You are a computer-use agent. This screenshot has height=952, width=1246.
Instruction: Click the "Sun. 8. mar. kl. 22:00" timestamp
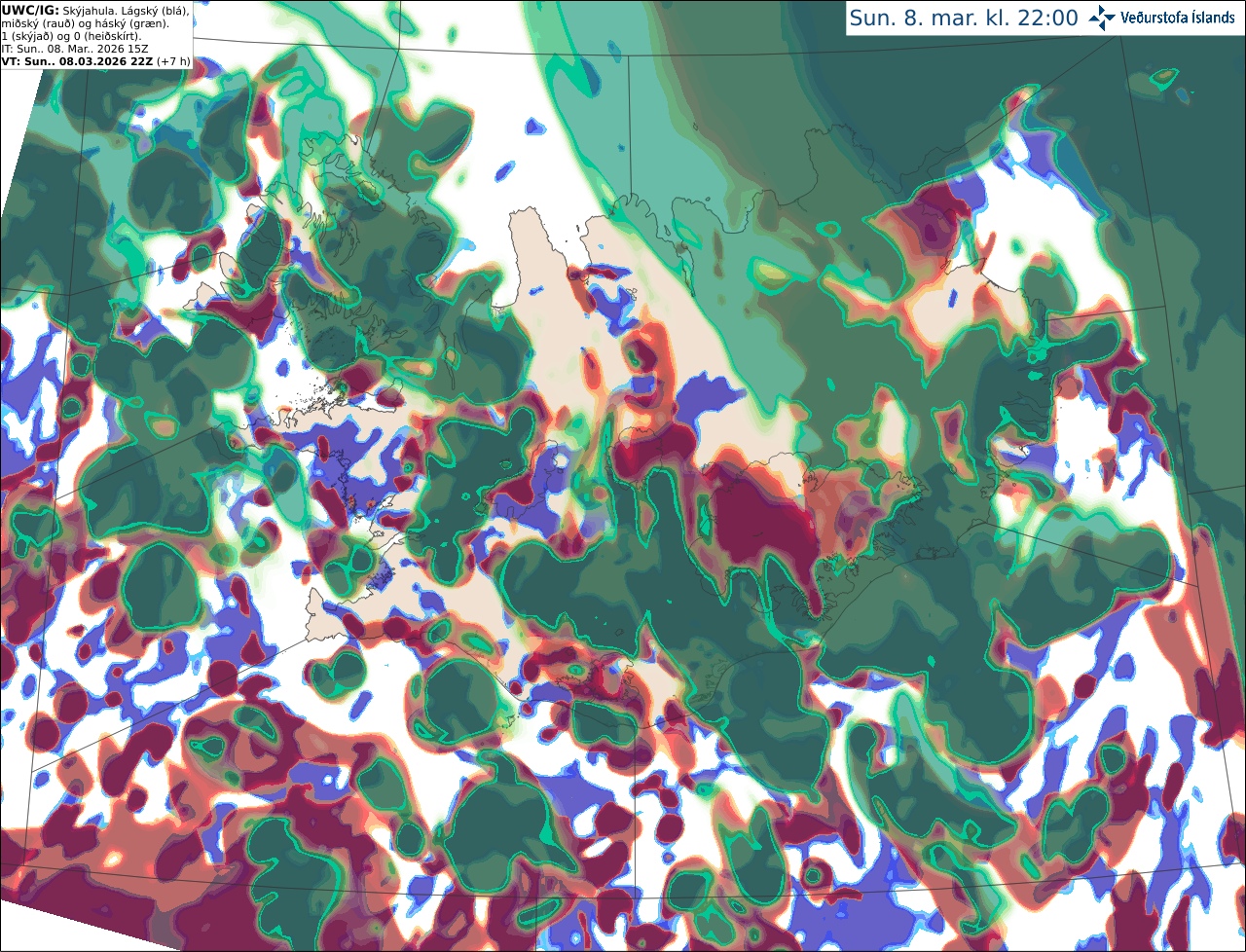[x=964, y=18]
